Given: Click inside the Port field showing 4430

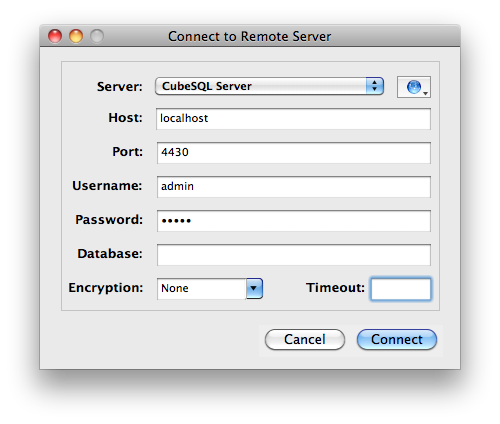Looking at the screenshot, I should (x=293, y=153).
